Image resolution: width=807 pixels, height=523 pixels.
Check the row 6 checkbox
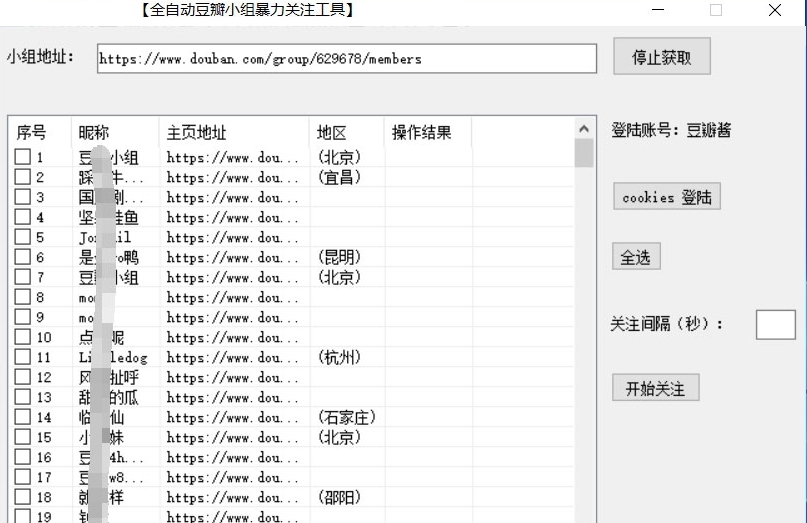point(23,257)
